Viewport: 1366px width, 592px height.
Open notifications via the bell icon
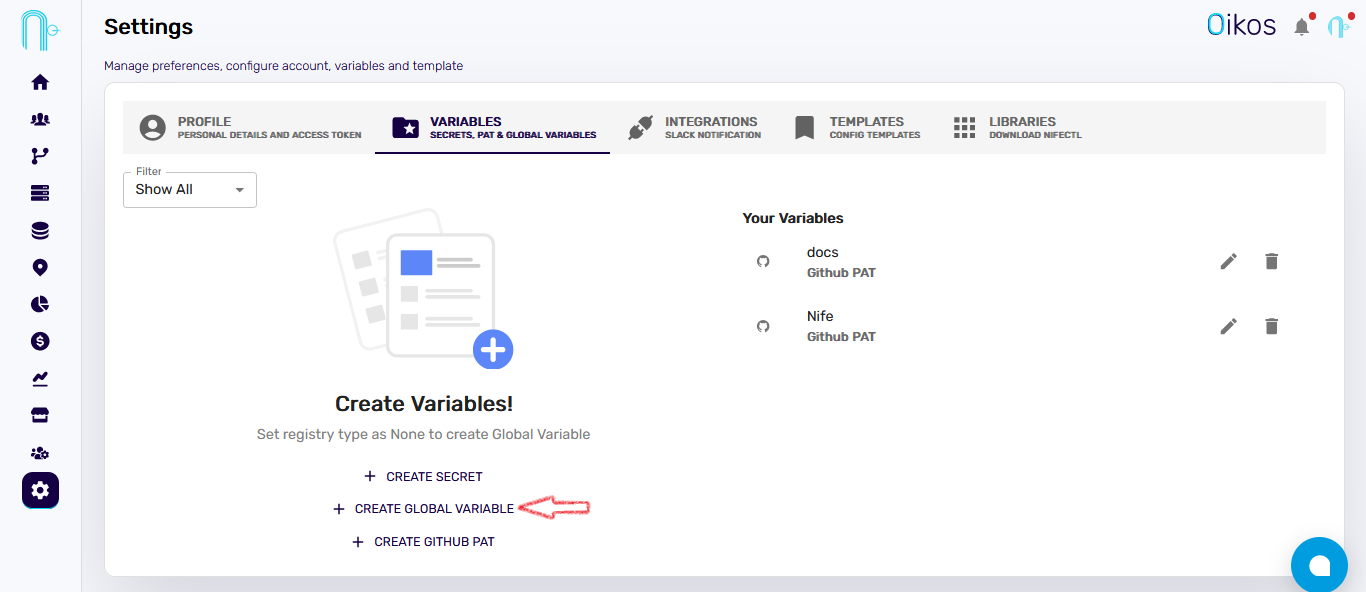[x=1302, y=26]
